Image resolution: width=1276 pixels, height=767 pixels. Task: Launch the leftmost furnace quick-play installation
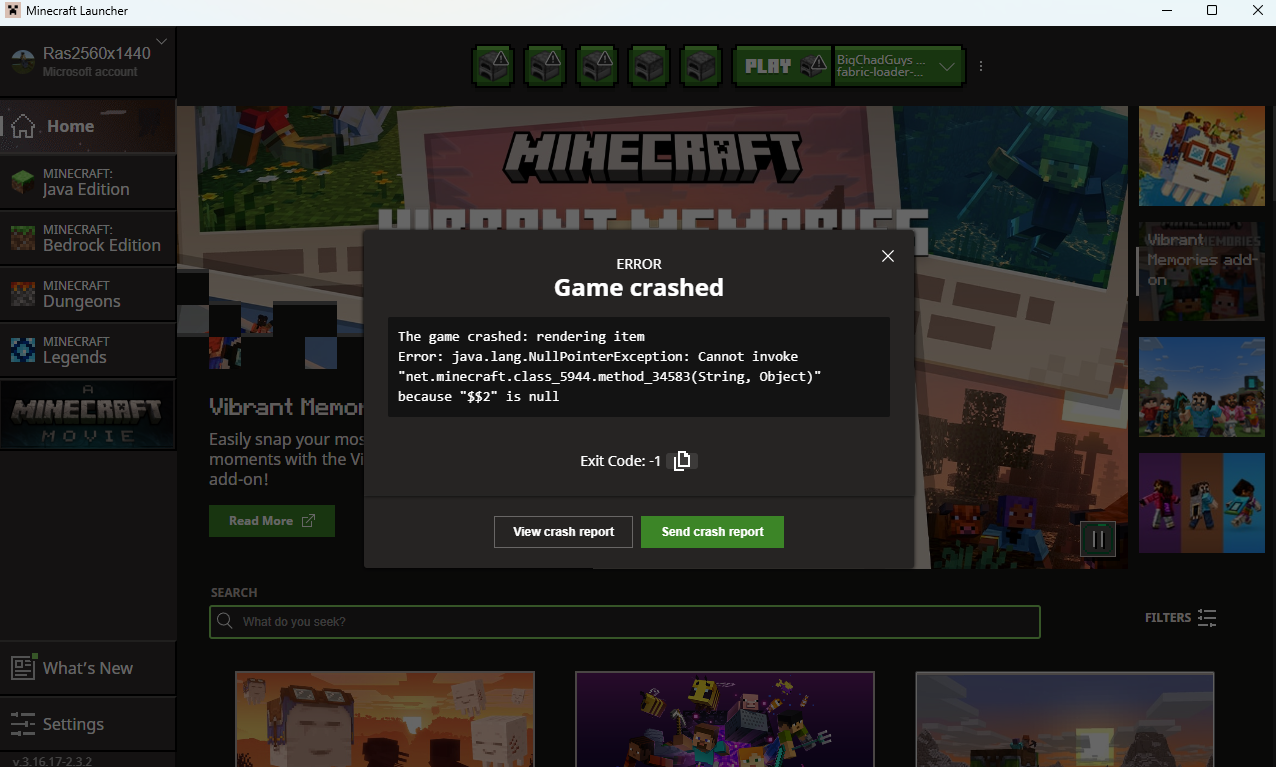493,66
